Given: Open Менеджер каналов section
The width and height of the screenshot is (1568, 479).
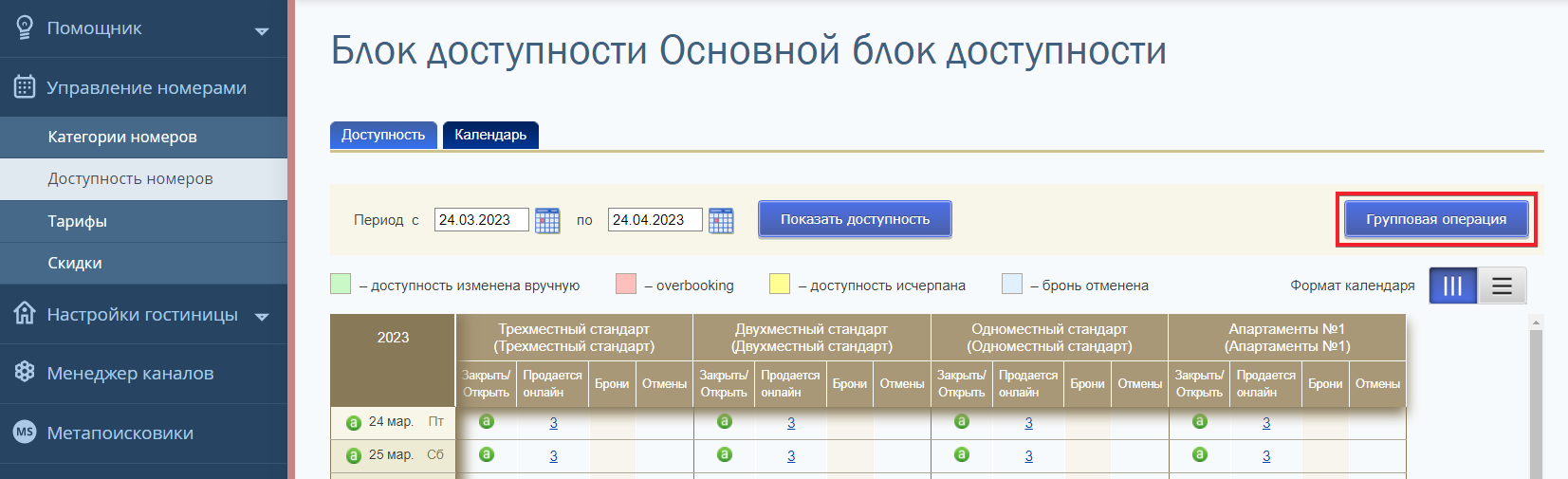Looking at the screenshot, I should (143, 373).
